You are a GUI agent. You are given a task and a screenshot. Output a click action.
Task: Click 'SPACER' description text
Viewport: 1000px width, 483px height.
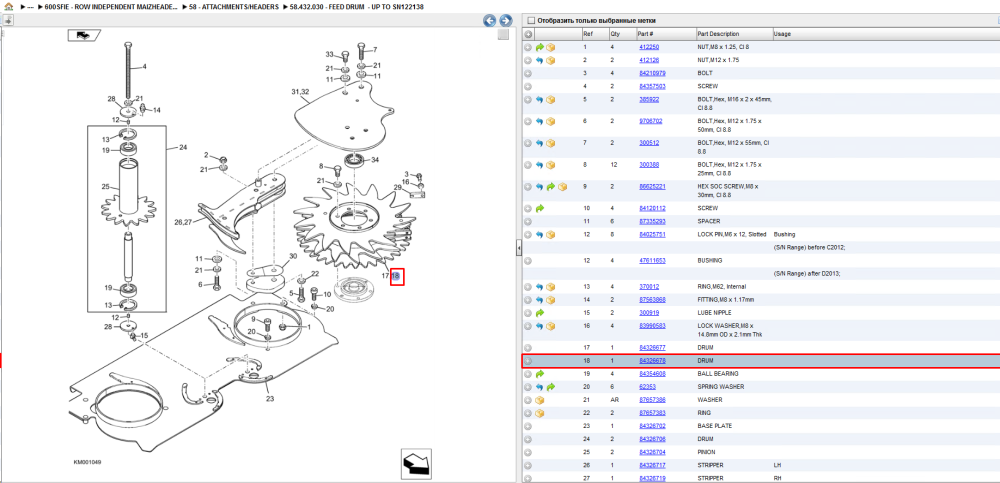coord(709,221)
